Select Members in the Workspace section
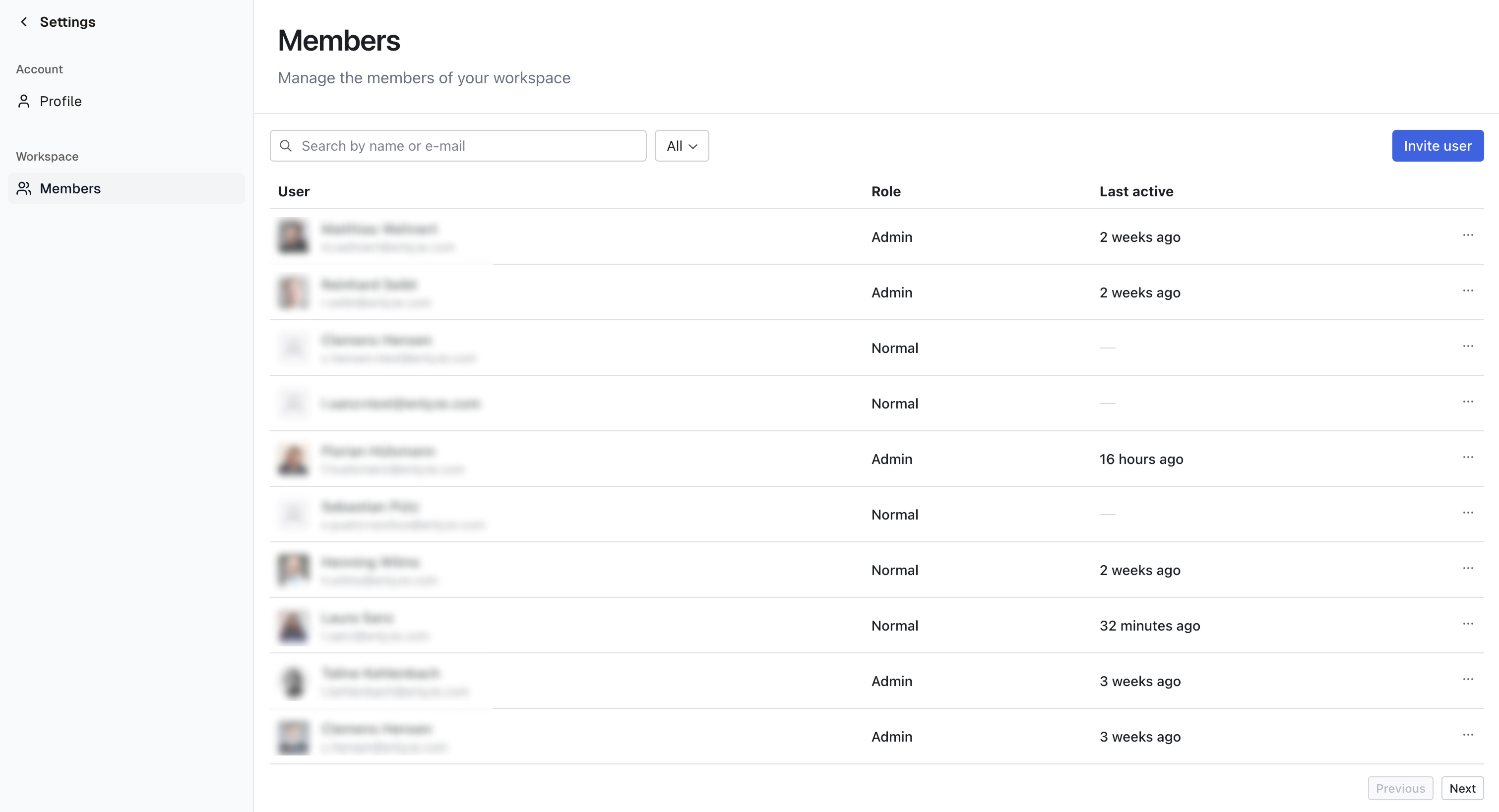This screenshot has height=812, width=1499. pyautogui.click(x=70, y=188)
